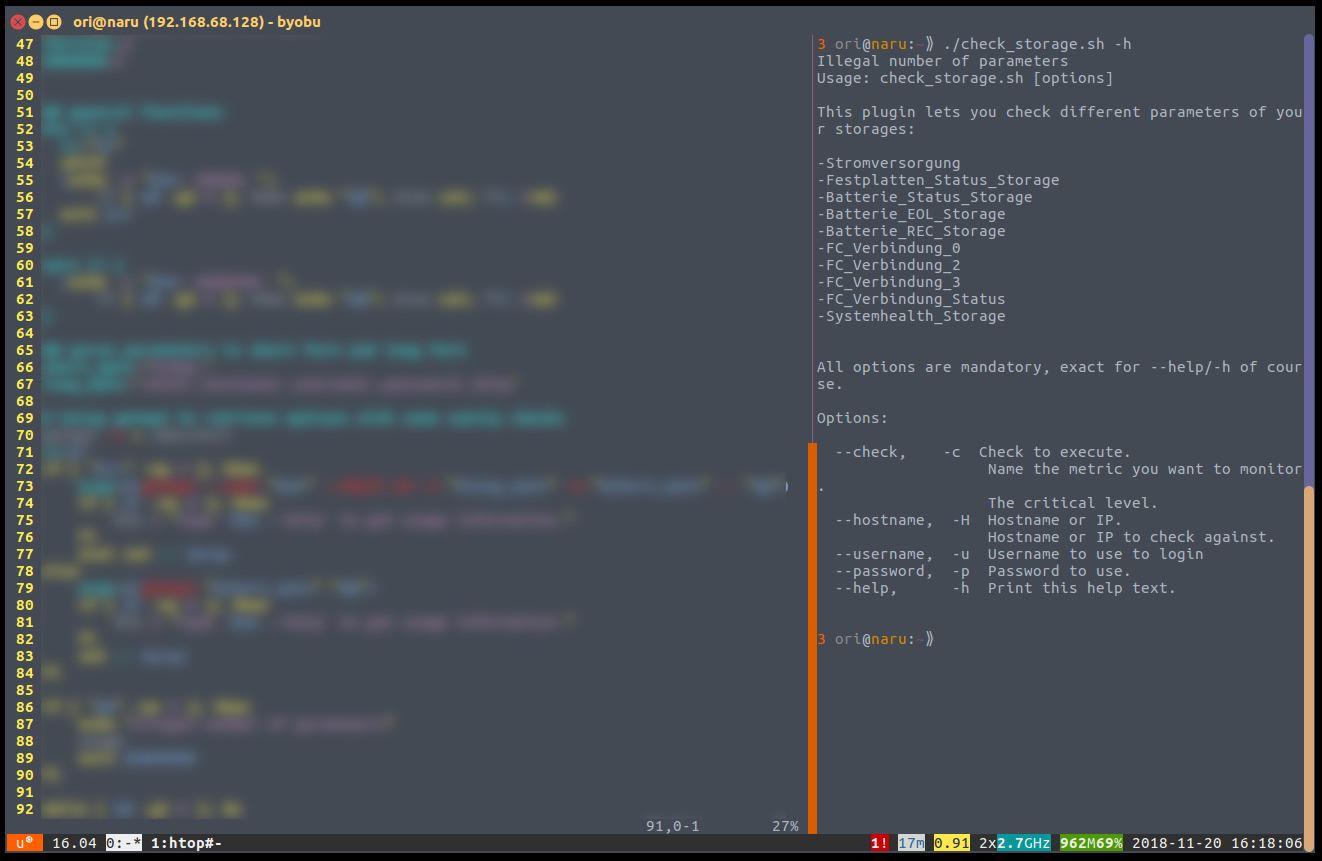
Task: Click line number 71 in the editor
Action: (24, 452)
